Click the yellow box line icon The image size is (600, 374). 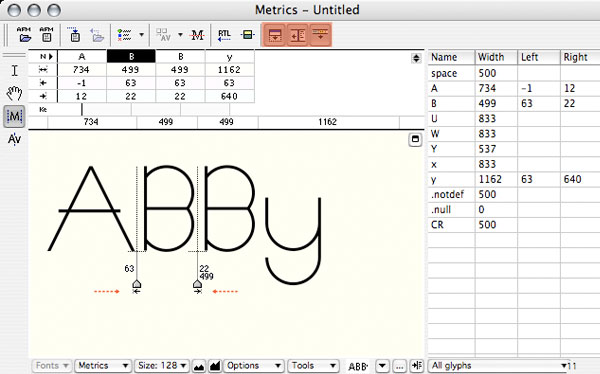click(x=247, y=35)
